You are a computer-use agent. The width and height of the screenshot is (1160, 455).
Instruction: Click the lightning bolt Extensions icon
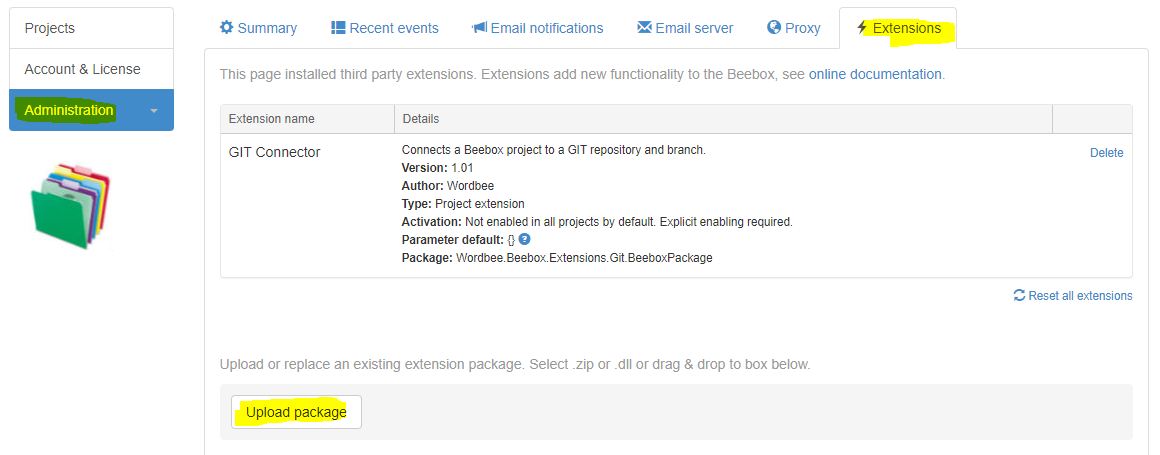[x=862, y=28]
